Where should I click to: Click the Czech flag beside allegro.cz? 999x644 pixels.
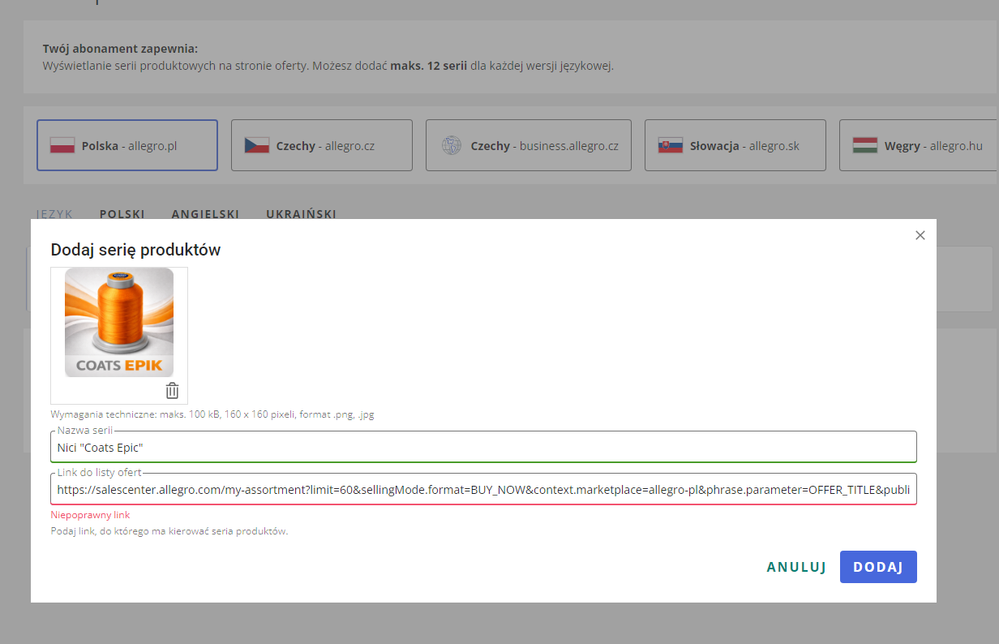[257, 146]
